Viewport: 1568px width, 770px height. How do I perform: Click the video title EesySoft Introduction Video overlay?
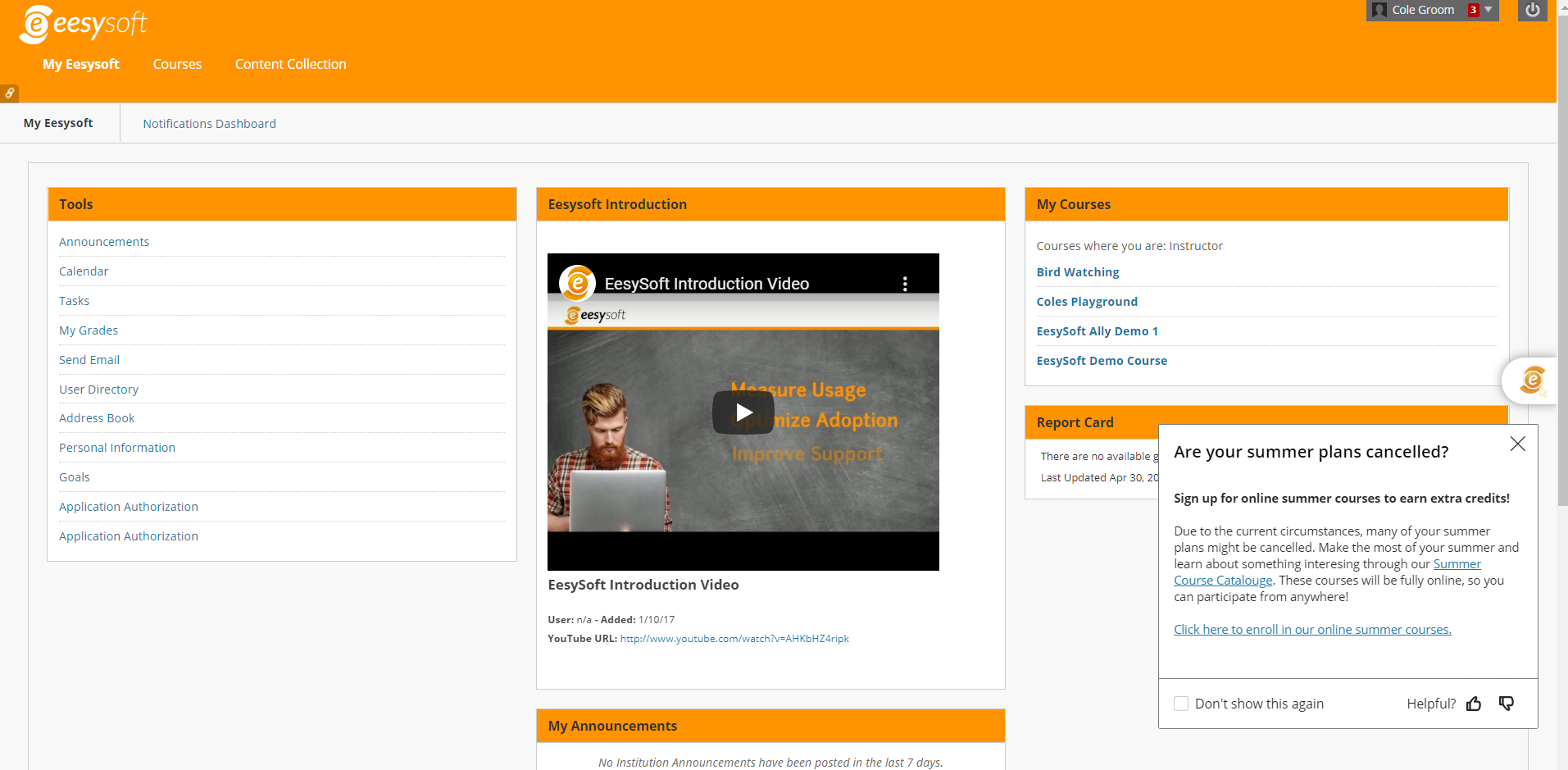(707, 284)
